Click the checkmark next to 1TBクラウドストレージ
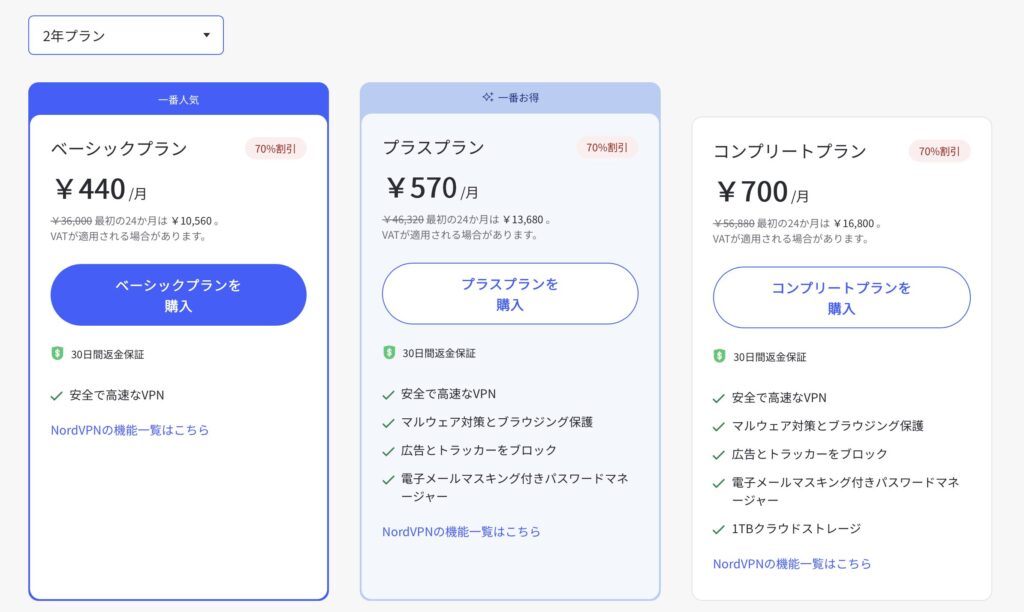The image size is (1024, 612). coord(719,530)
